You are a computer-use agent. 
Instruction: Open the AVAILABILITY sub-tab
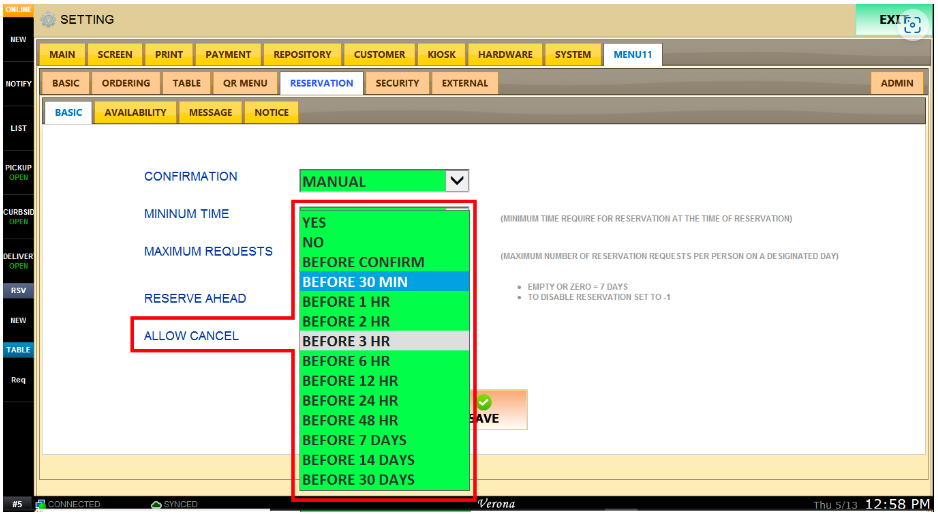coord(135,113)
